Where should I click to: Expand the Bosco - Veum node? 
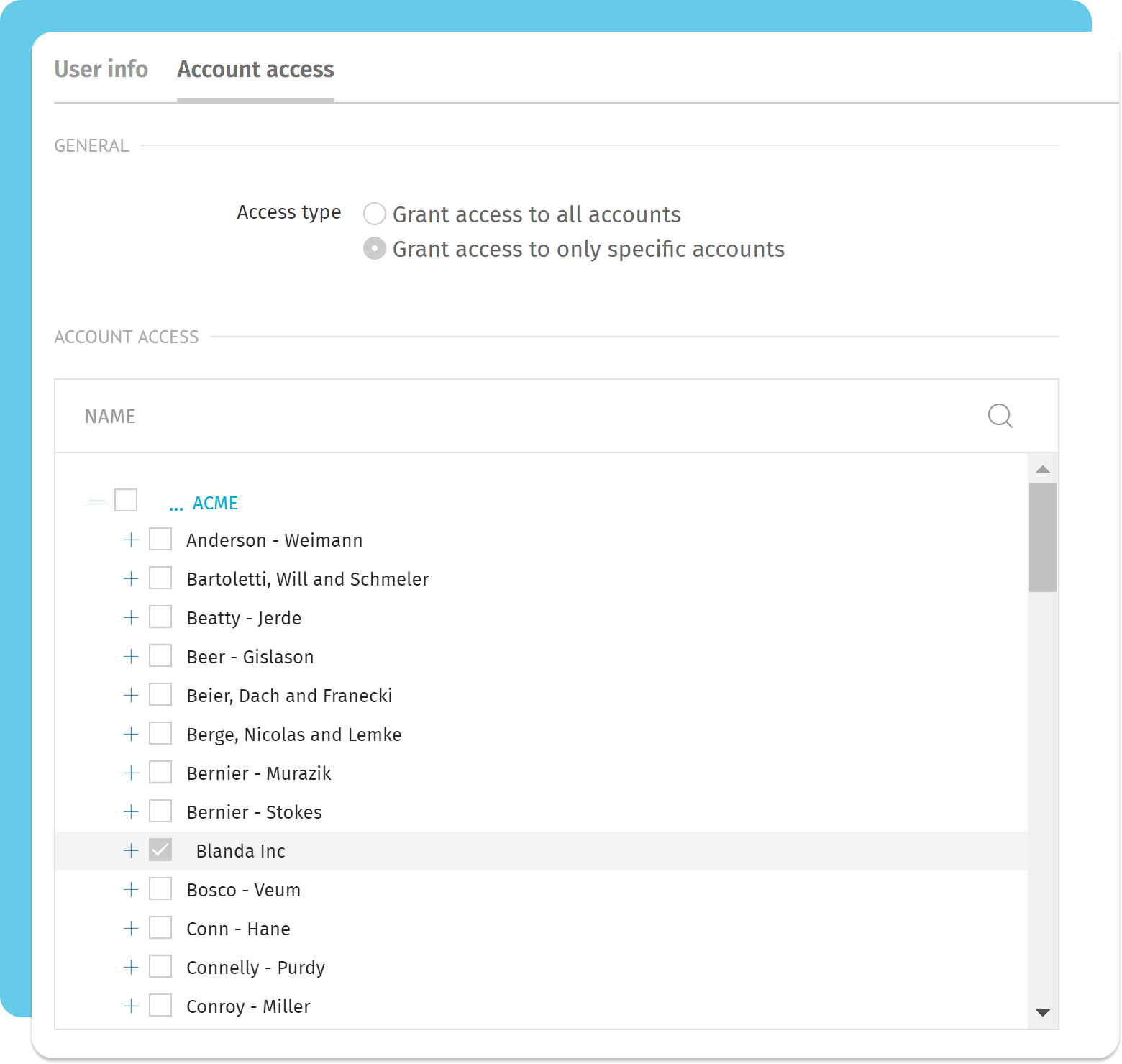click(131, 889)
